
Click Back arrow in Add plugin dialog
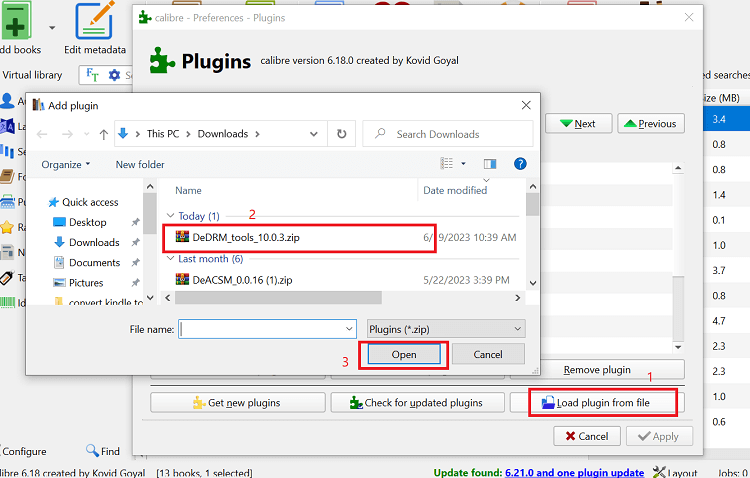tap(42, 134)
